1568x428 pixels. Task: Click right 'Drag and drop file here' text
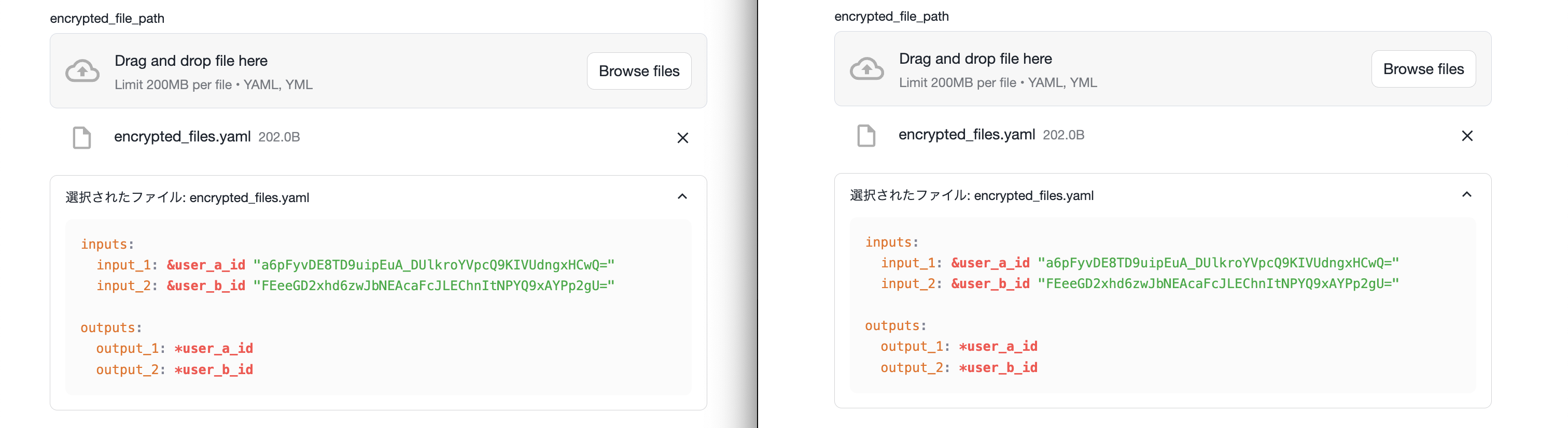coord(974,59)
